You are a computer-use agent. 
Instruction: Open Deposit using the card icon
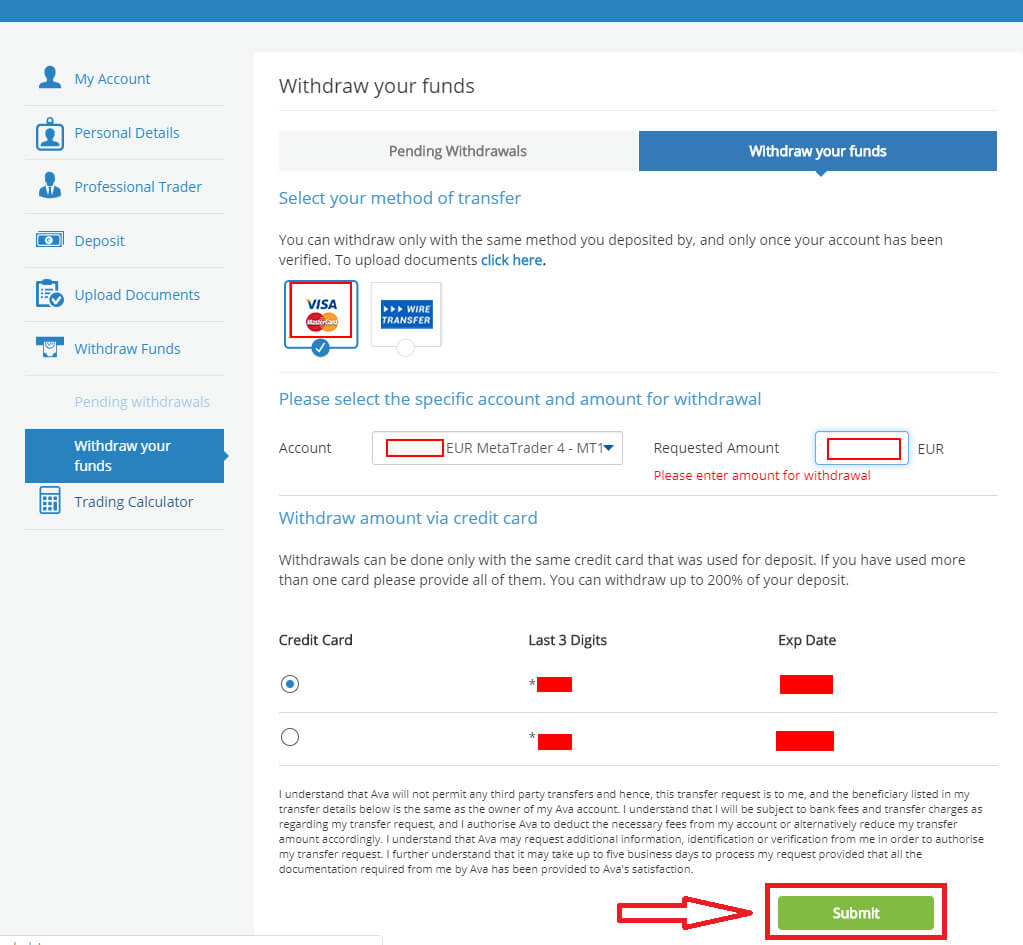[50, 240]
